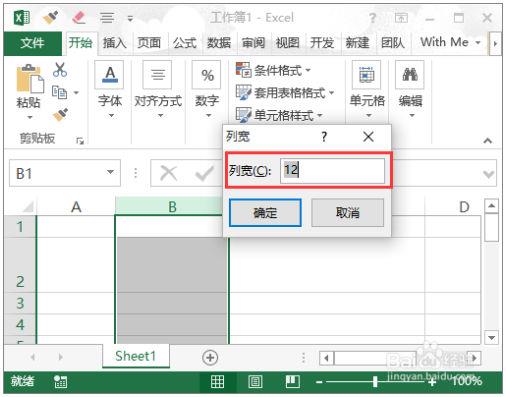Select row 3 header
Screen dimensions: 506x397
(x=20, y=303)
